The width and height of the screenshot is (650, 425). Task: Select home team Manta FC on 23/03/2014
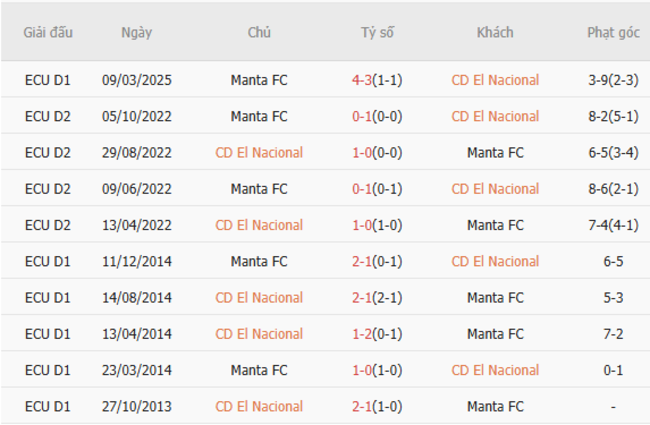[259, 370]
